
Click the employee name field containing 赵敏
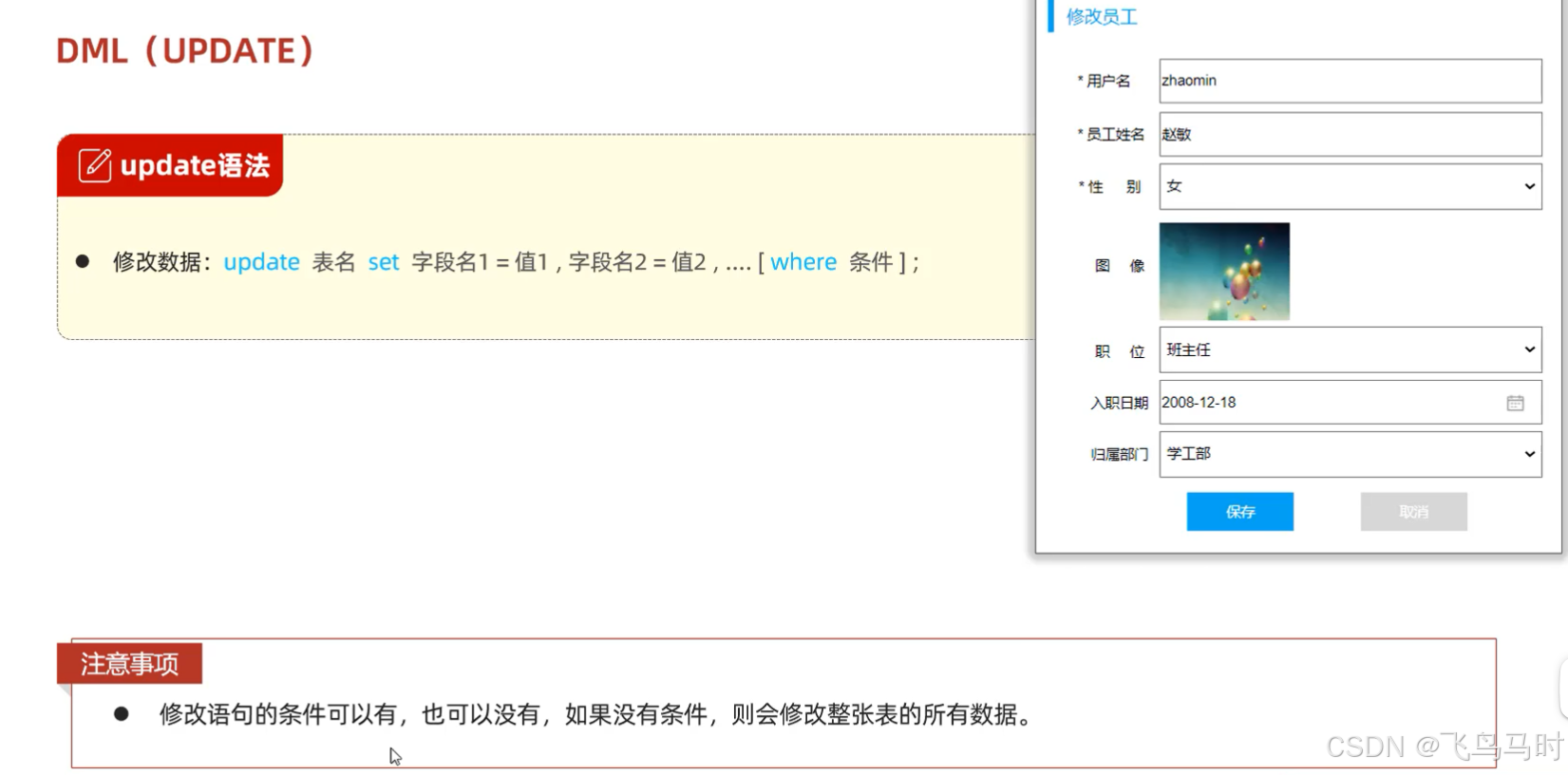pos(1350,134)
